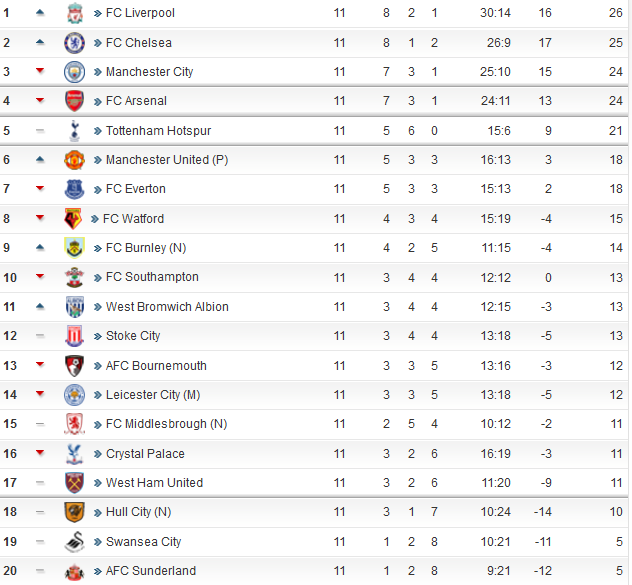Click the West Ham United crest
Viewport: 632px width, 585px height.
coord(75,483)
